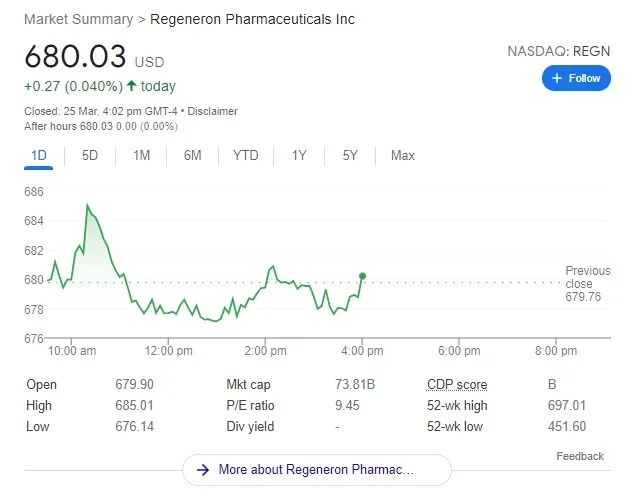Show the Max time range
The width and height of the screenshot is (640, 502).
click(403, 155)
